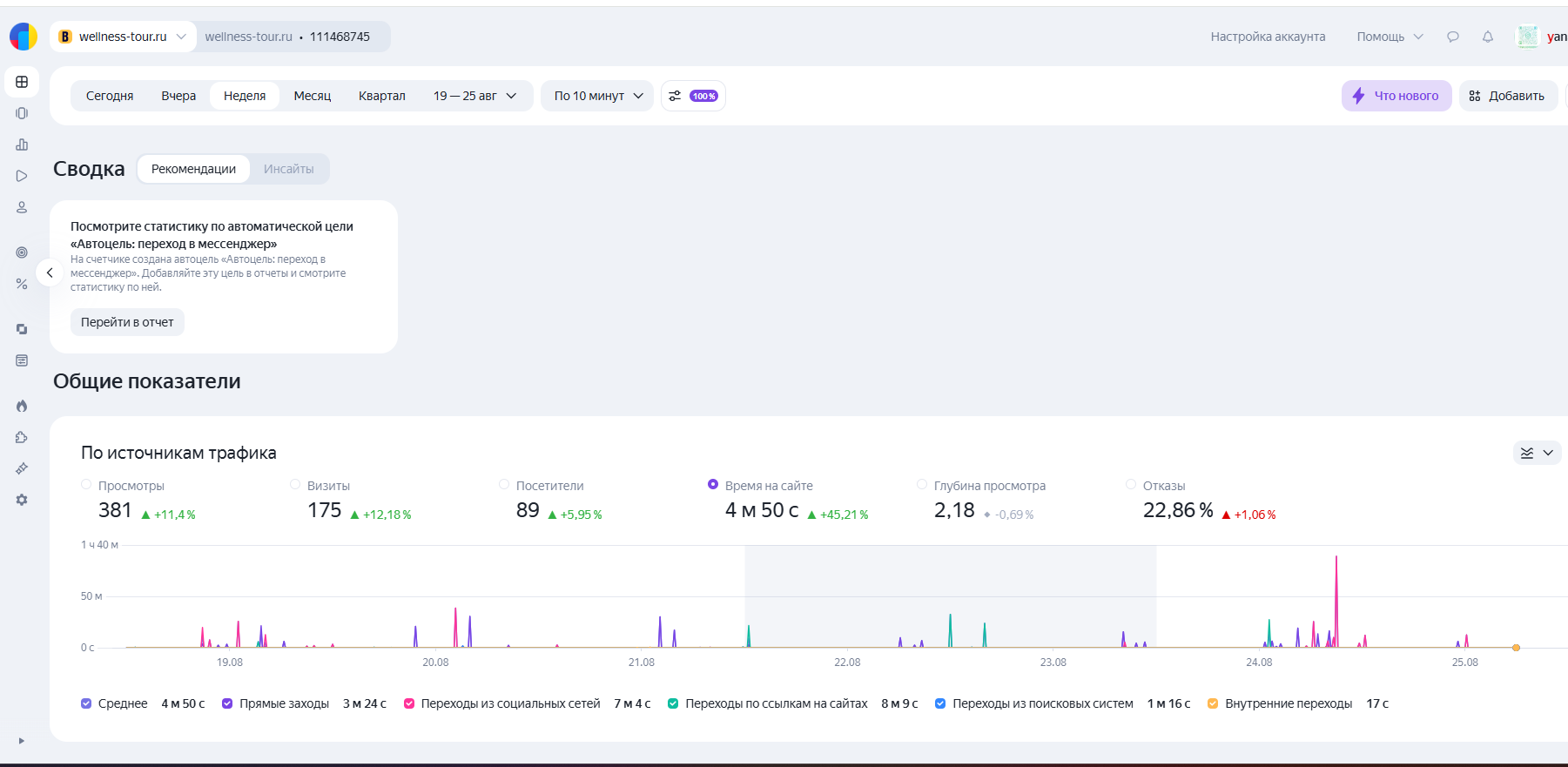This screenshot has height=767, width=1568.
Task: Switch to the 'Месяц' period tab
Action: 313,96
